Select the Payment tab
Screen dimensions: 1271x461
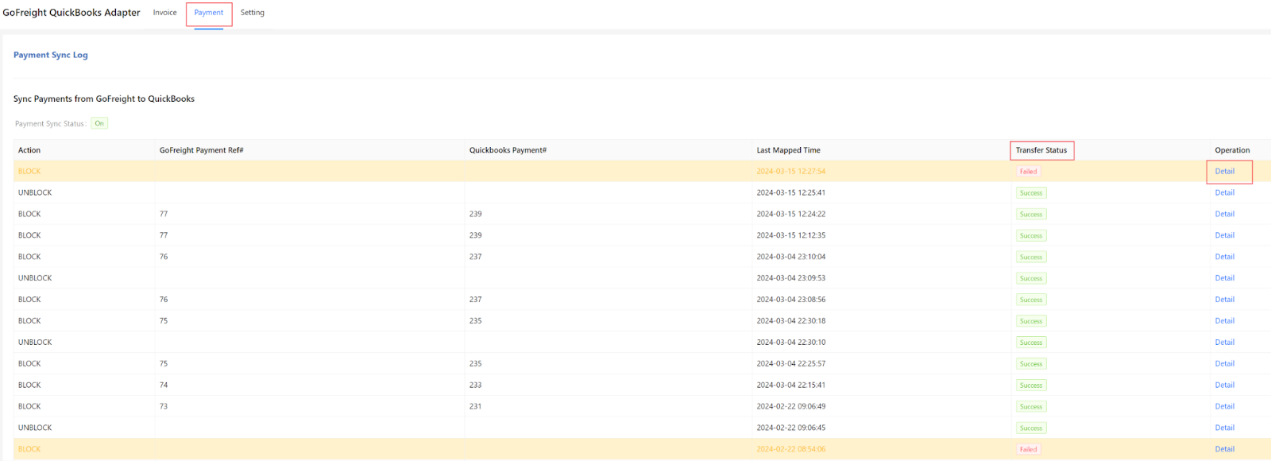pos(209,13)
